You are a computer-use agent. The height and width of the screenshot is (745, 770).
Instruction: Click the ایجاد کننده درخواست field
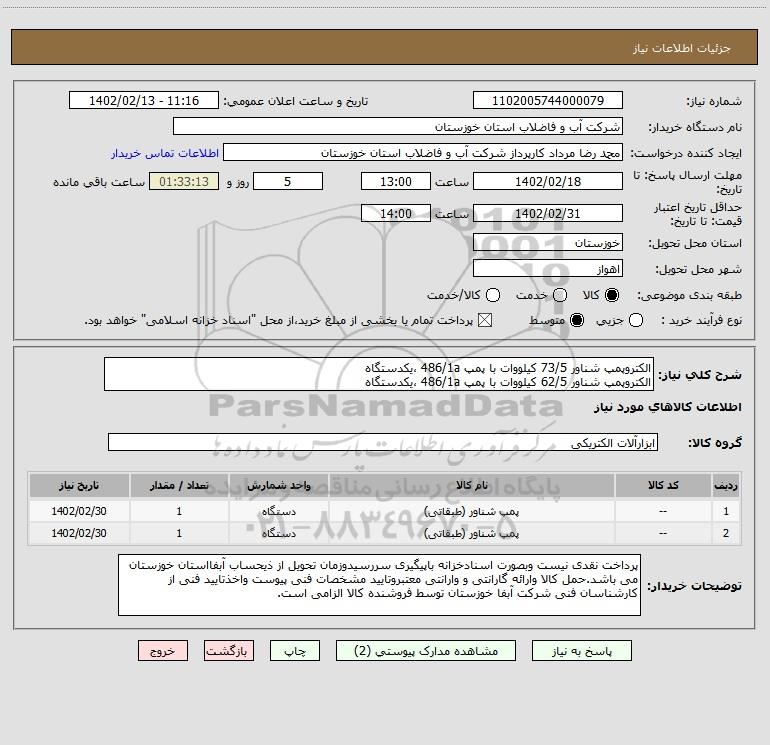point(423,153)
